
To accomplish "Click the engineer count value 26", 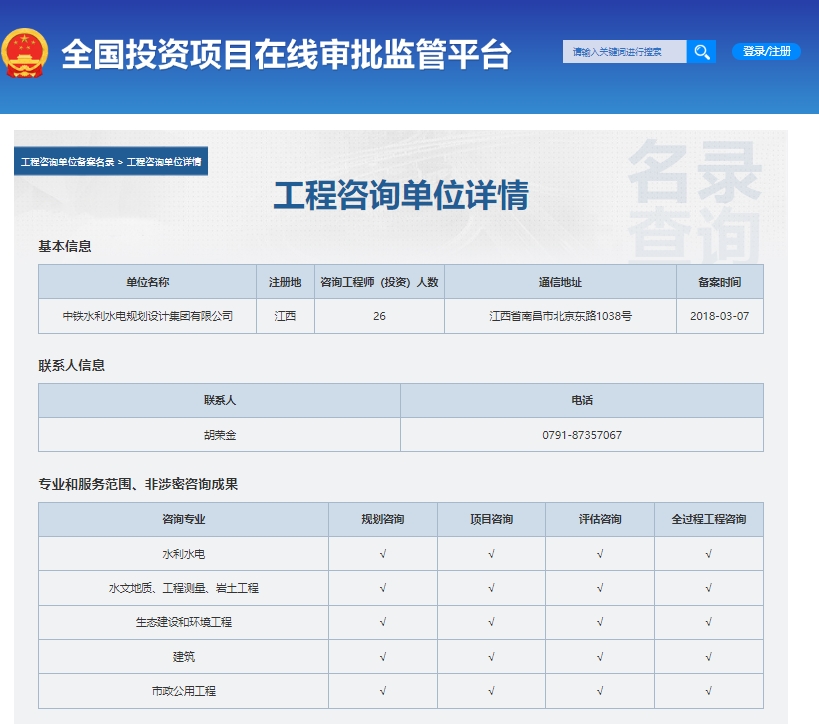I will [379, 316].
